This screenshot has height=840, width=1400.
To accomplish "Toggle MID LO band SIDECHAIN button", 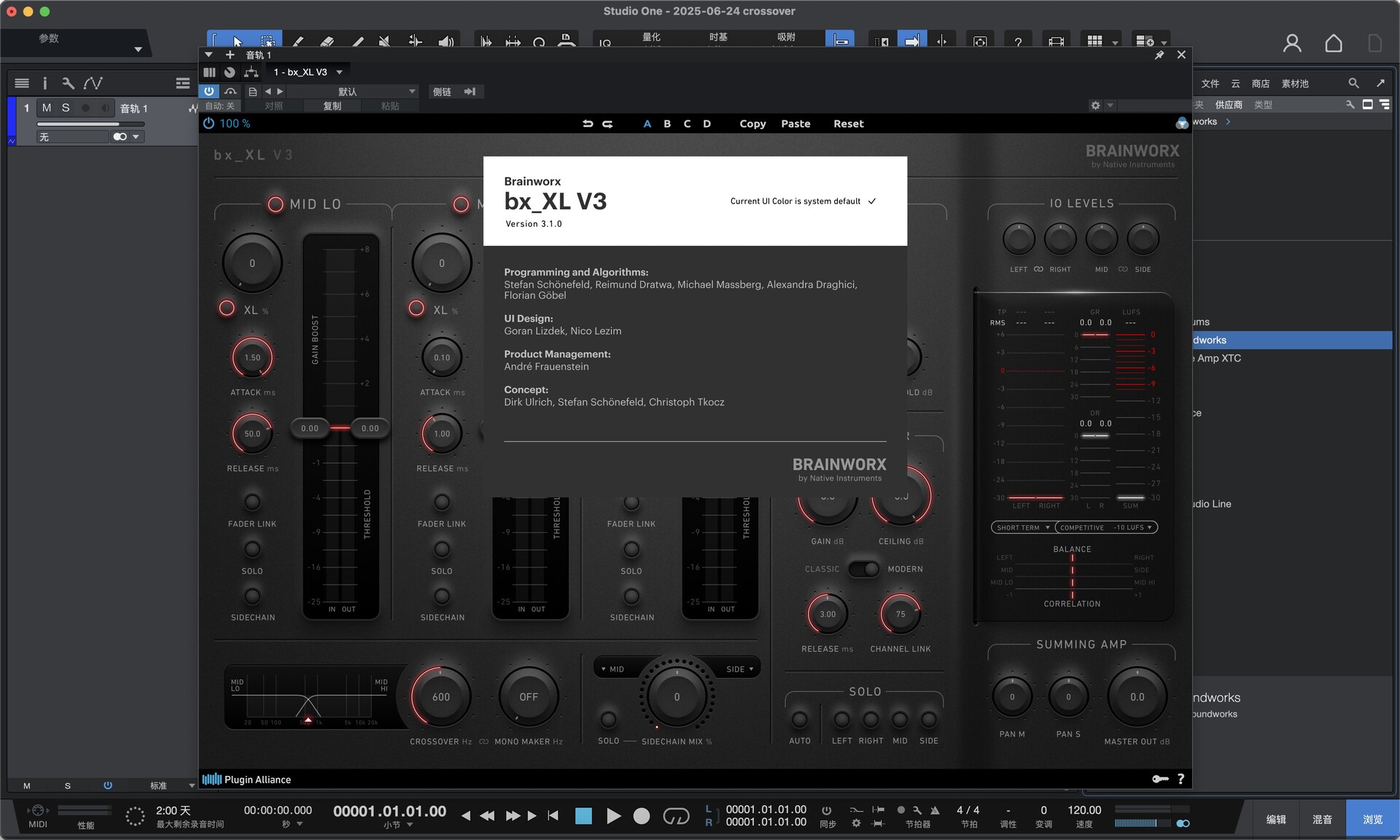I will point(252,596).
